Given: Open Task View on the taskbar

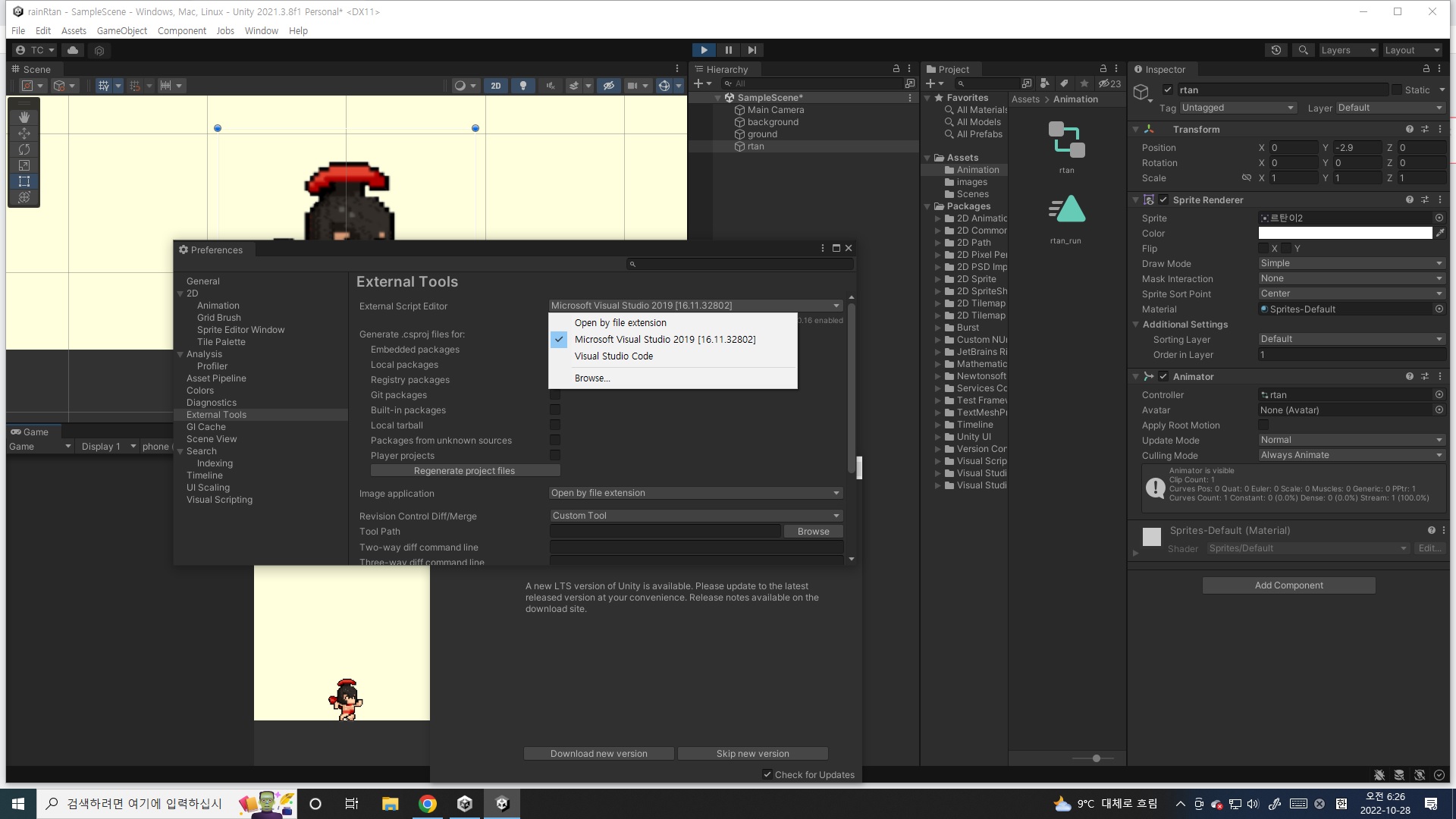Looking at the screenshot, I should click(x=352, y=804).
